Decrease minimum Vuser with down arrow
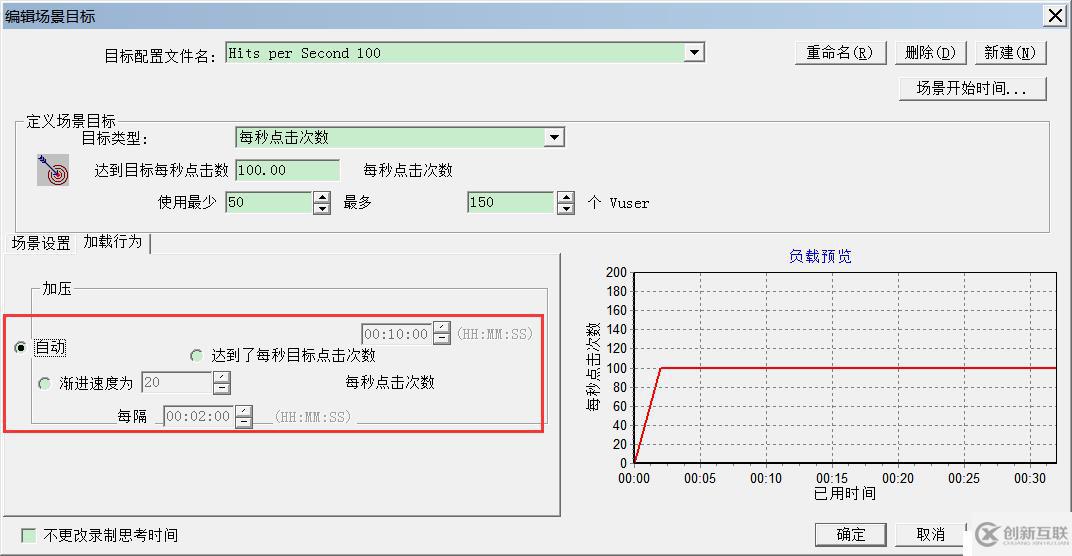Viewport: 1072px width, 556px height. pyautogui.click(x=322, y=208)
